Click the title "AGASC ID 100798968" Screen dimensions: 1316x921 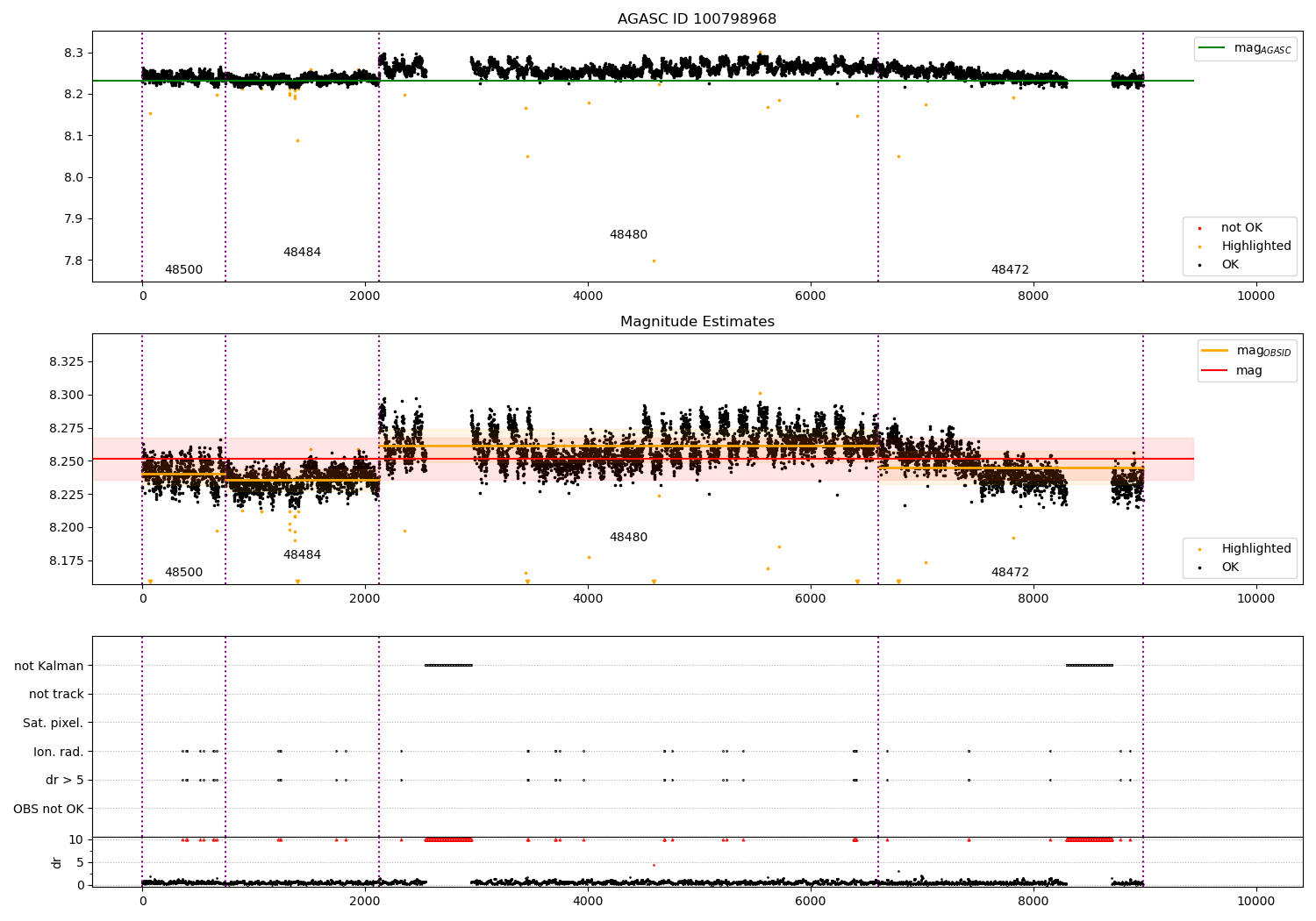697,19
